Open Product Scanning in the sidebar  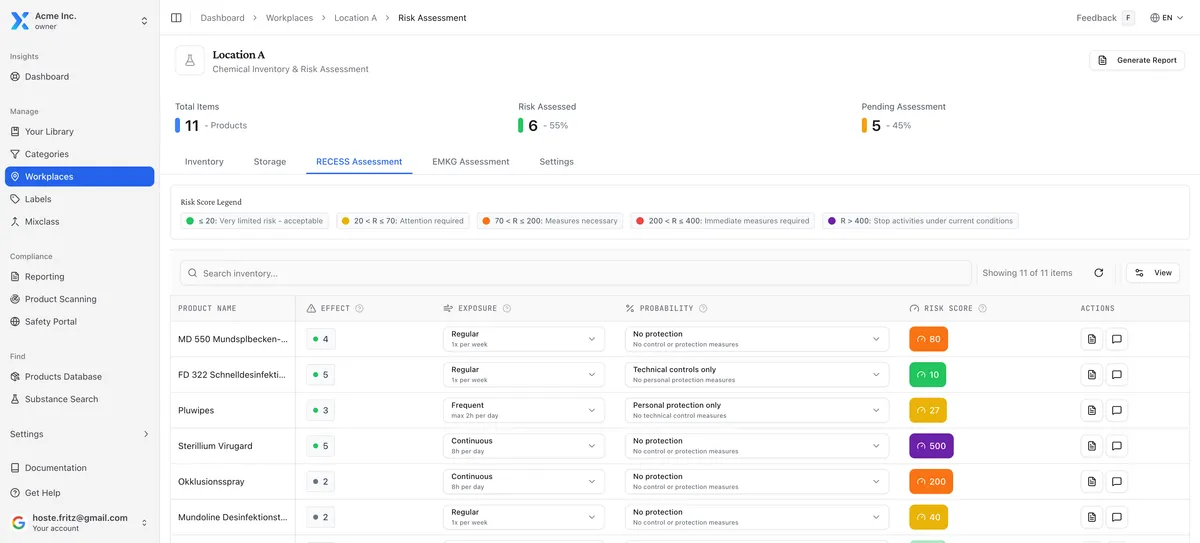pyautogui.click(x=60, y=299)
